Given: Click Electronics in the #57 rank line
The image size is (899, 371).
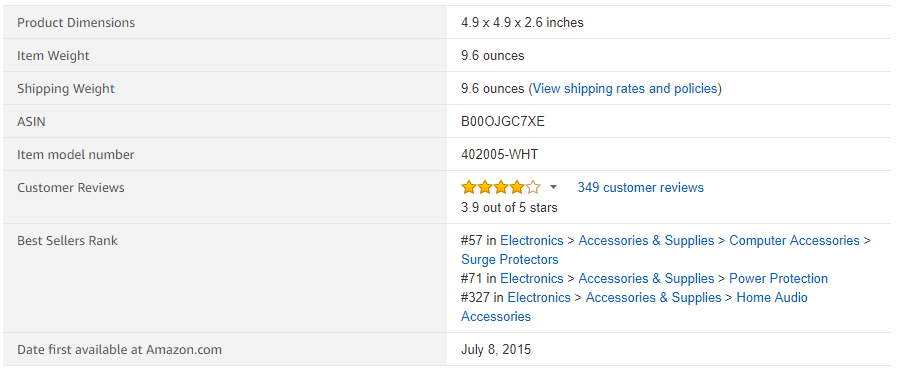Looking at the screenshot, I should [x=531, y=240].
